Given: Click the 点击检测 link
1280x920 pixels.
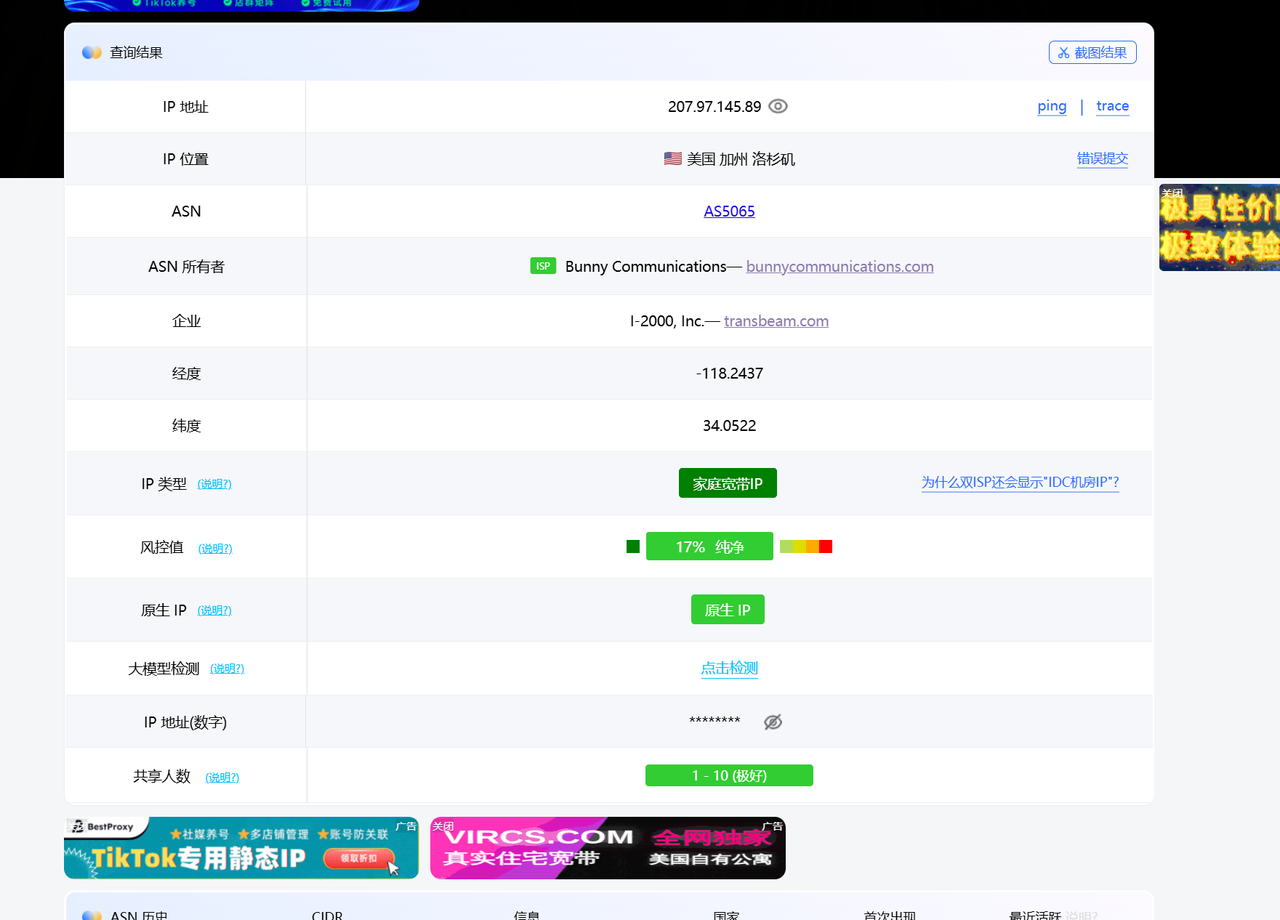Looking at the screenshot, I should [730, 668].
